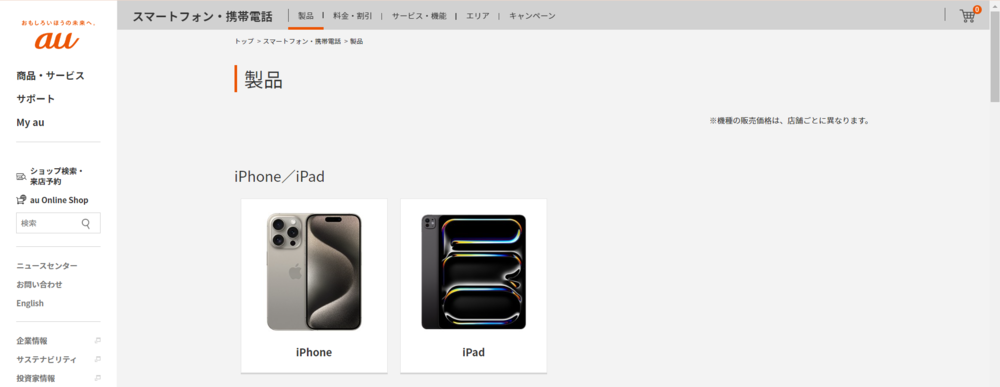The width and height of the screenshot is (1000, 387).
Task: Click external link icon beside サステナビリティ
Action: [98, 359]
